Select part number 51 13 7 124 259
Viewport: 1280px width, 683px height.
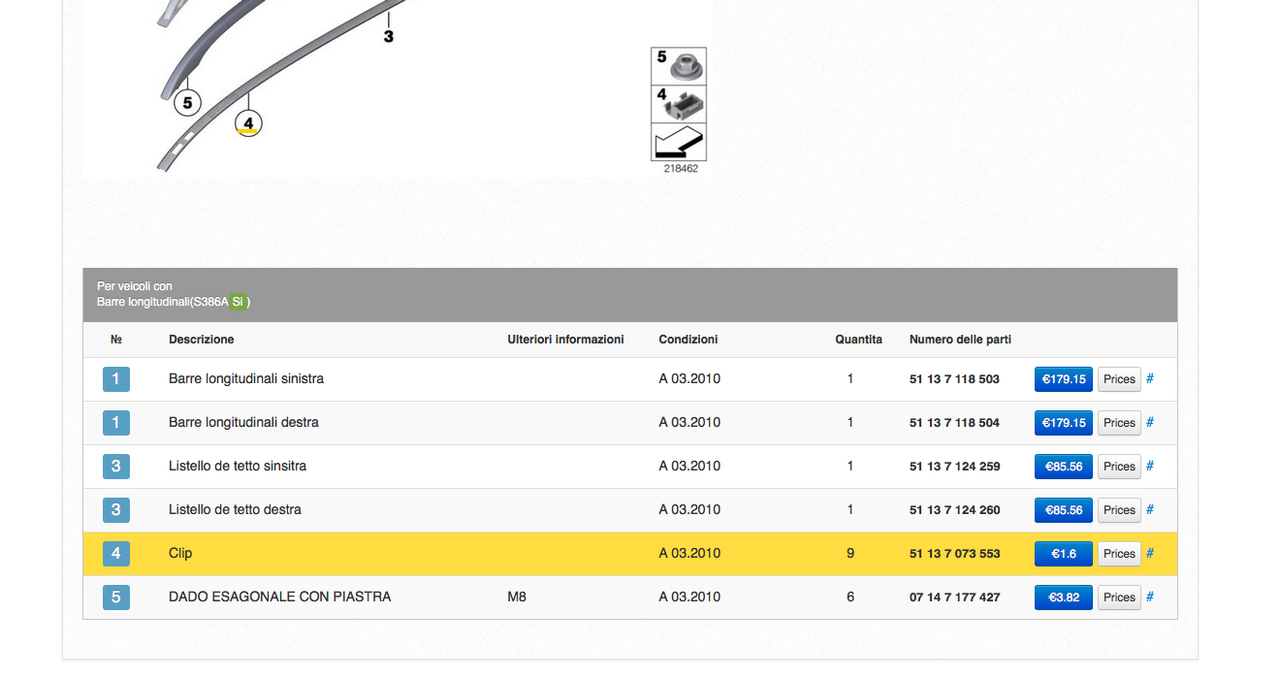click(x=954, y=467)
